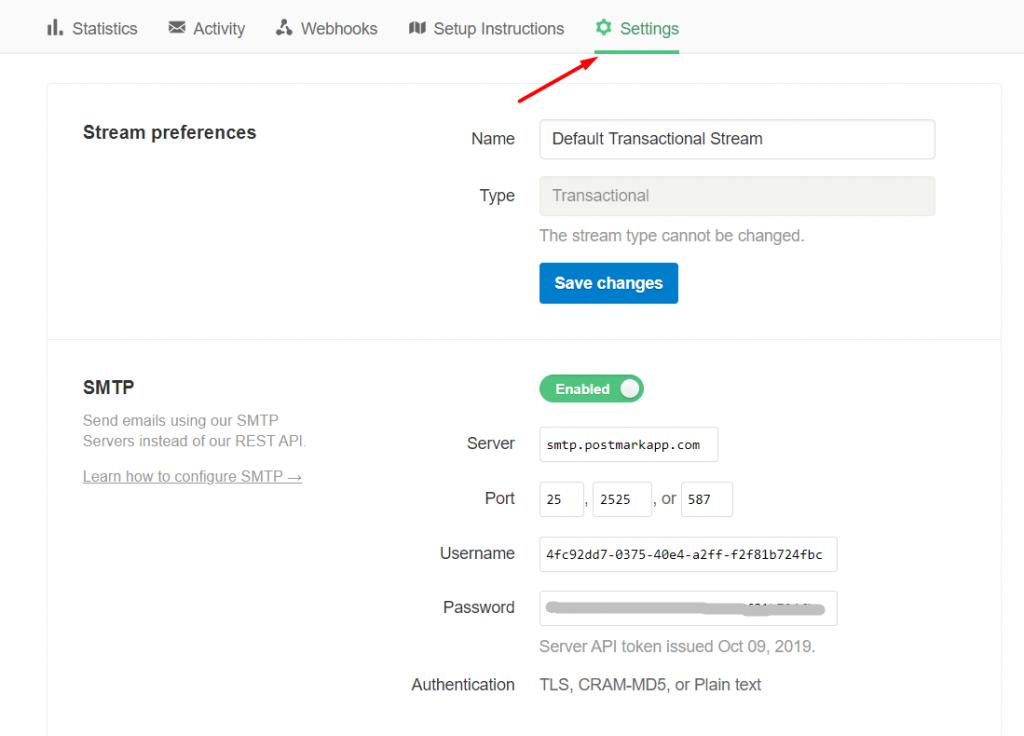1024x736 pixels.
Task: Click the Username field label
Action: (x=477, y=553)
